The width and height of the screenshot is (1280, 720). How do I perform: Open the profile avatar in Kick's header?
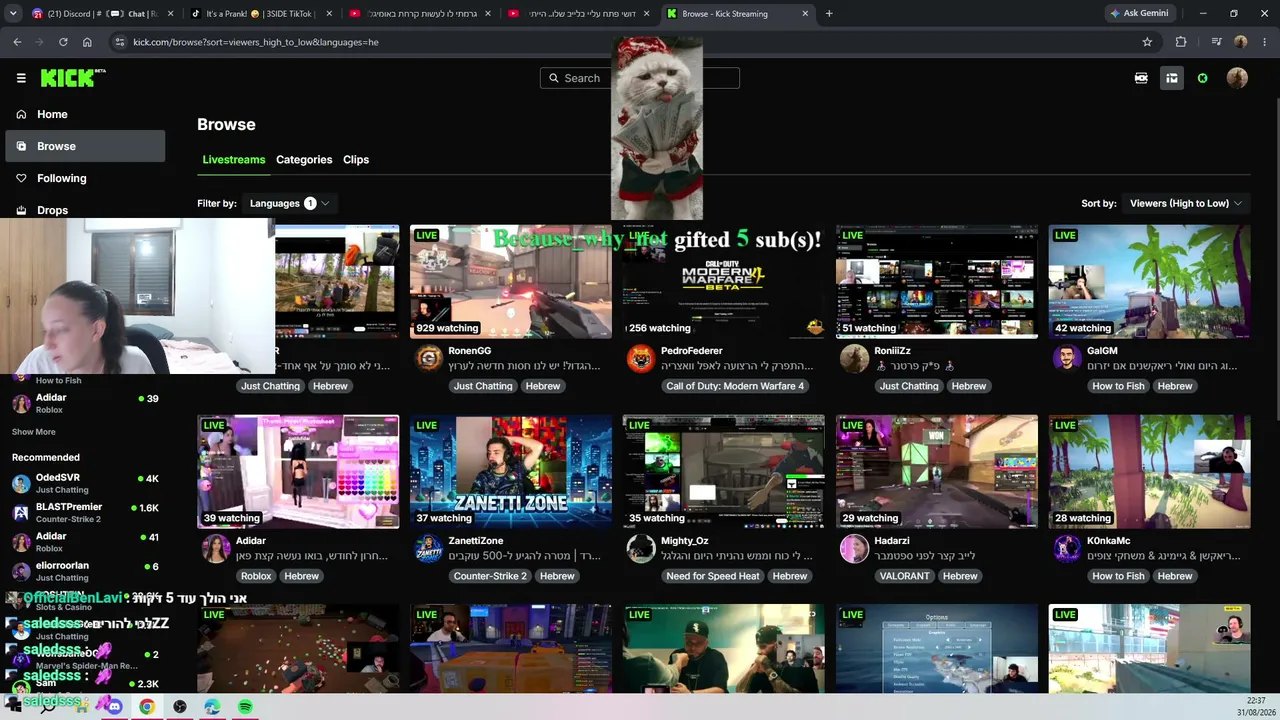(x=1237, y=78)
